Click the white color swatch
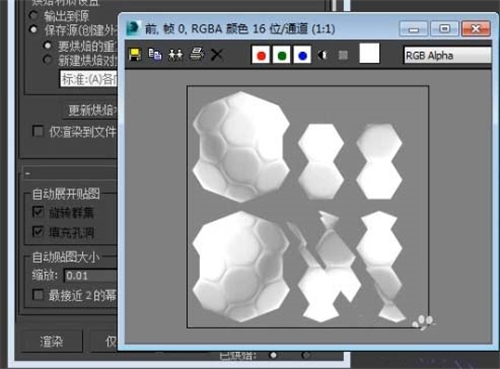 (369, 53)
